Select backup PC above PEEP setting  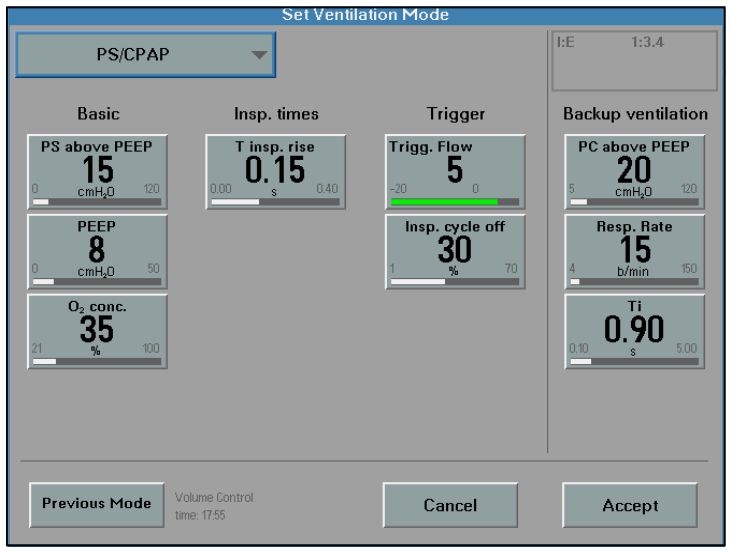[634, 171]
